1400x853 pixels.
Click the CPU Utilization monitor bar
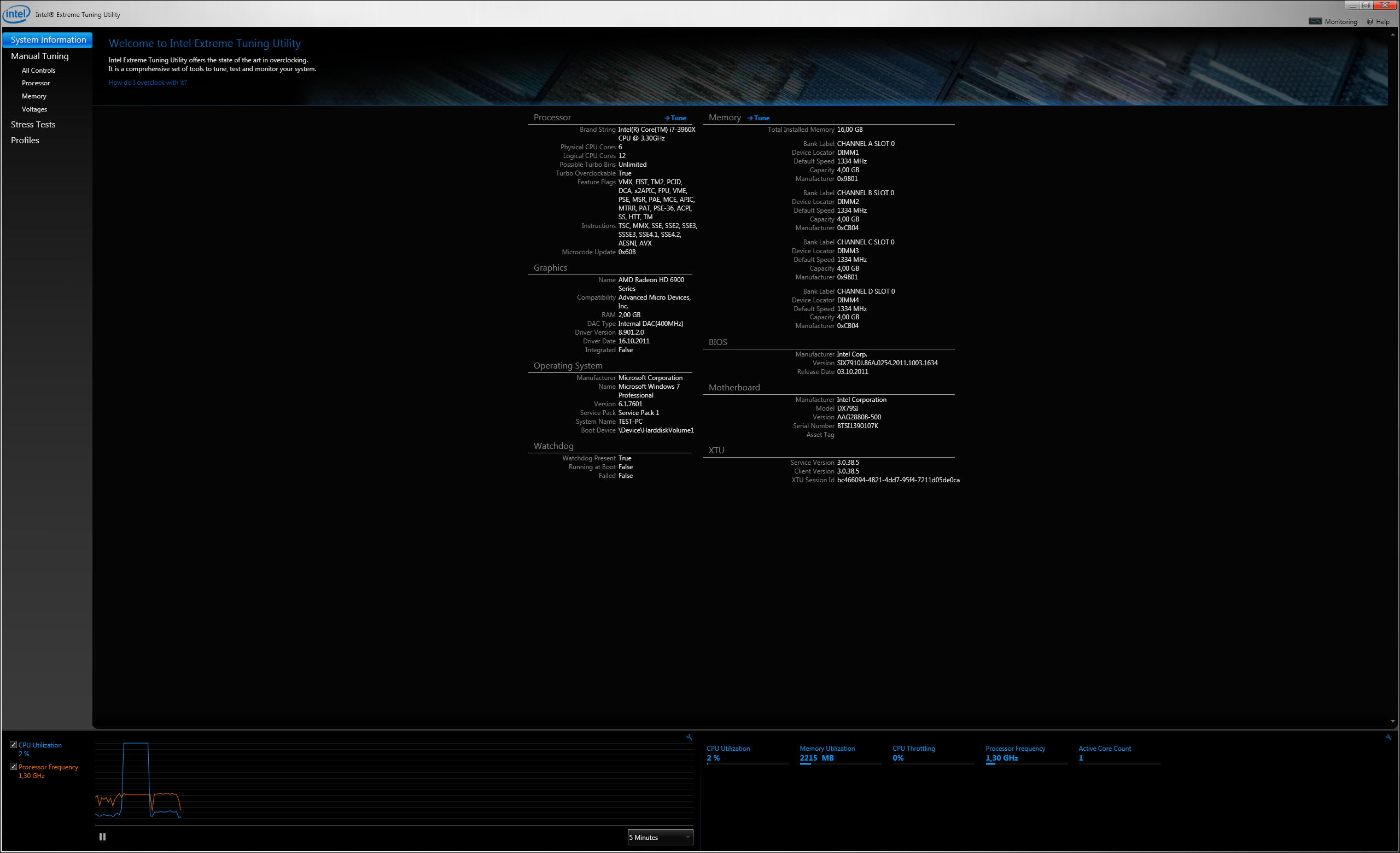[748, 764]
